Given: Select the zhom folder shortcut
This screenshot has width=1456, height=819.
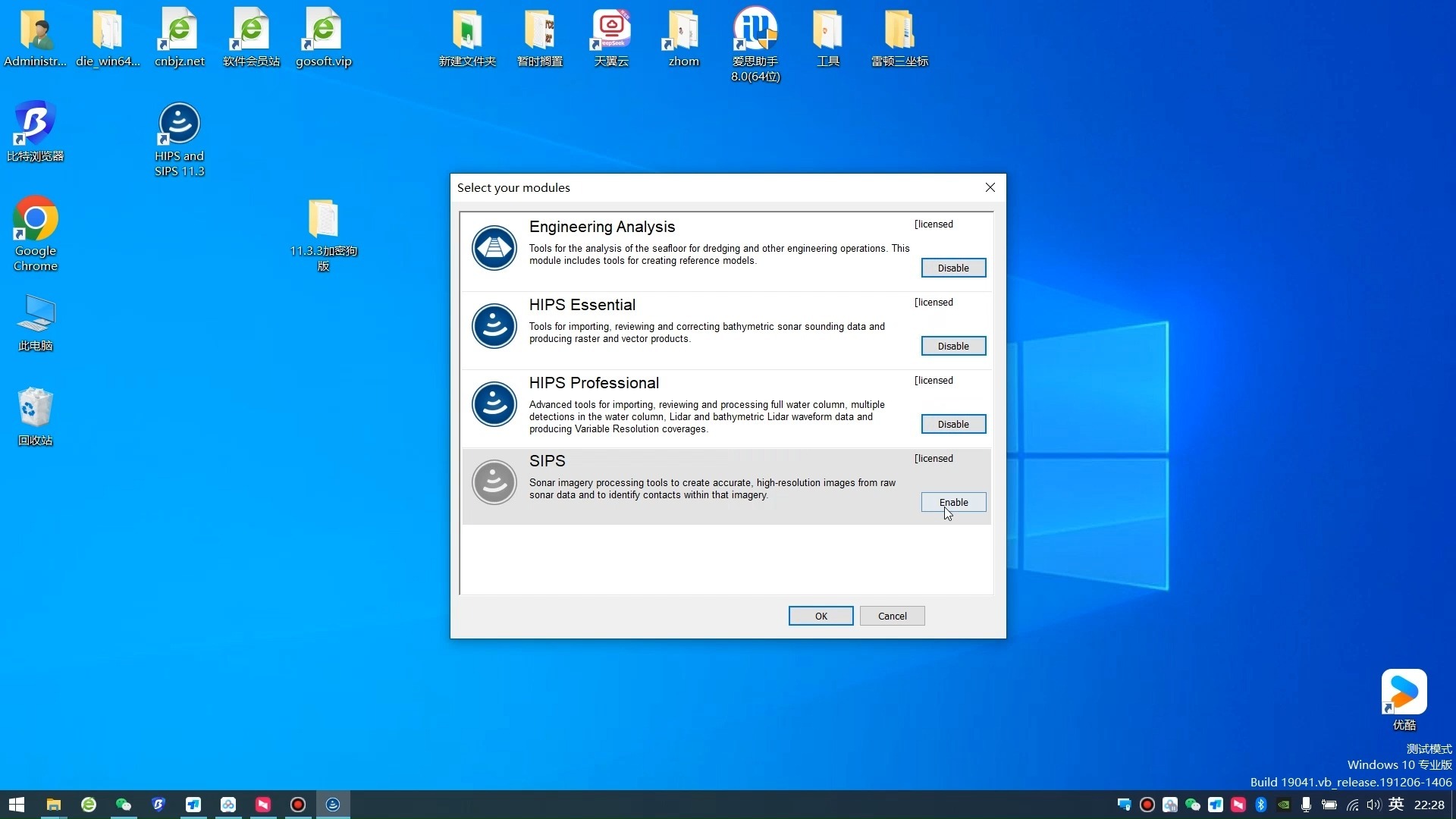Looking at the screenshot, I should pyautogui.click(x=683, y=38).
